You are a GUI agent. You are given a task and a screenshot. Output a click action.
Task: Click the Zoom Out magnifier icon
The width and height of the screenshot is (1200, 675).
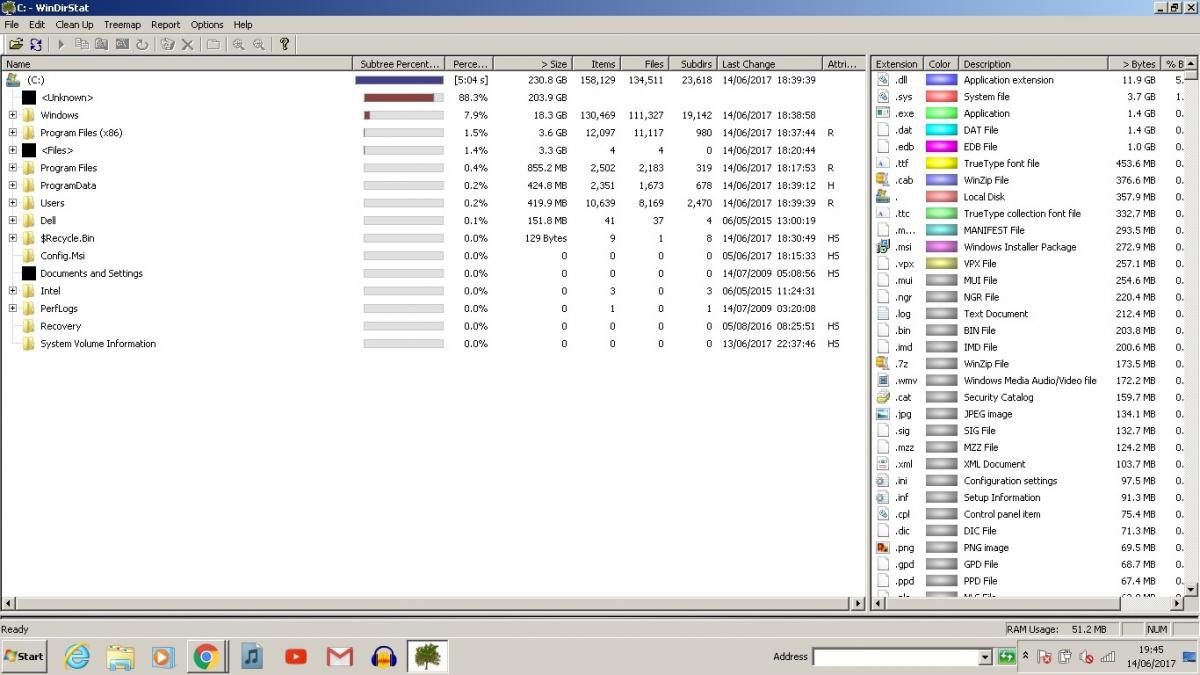[259, 44]
